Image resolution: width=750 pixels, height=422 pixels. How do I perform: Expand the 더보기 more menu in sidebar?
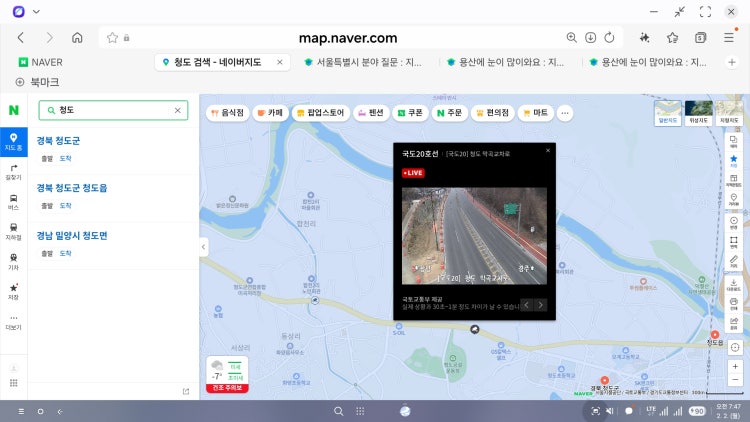(x=13, y=321)
